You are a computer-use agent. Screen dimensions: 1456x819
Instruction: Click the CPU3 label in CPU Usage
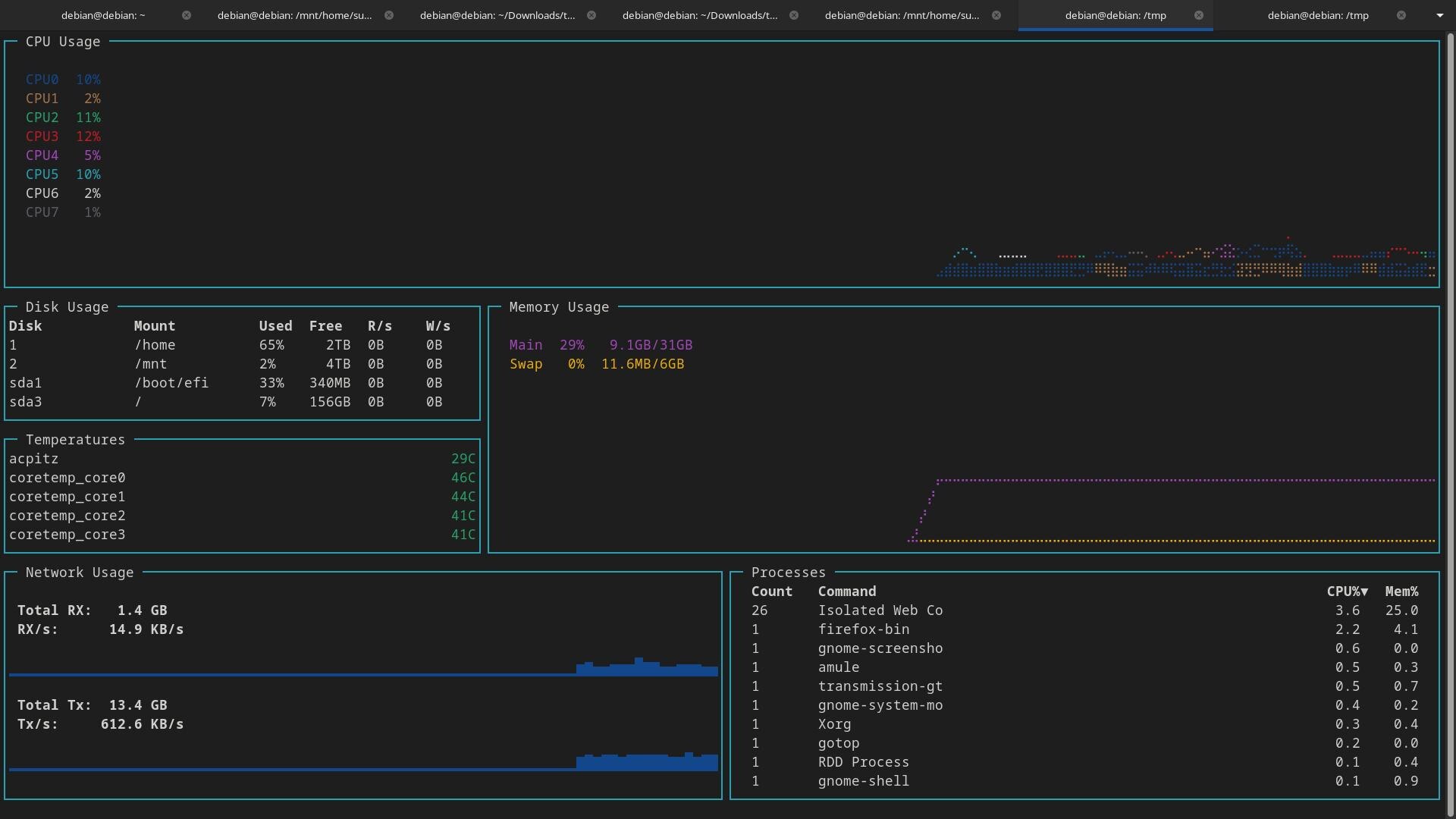click(x=42, y=136)
